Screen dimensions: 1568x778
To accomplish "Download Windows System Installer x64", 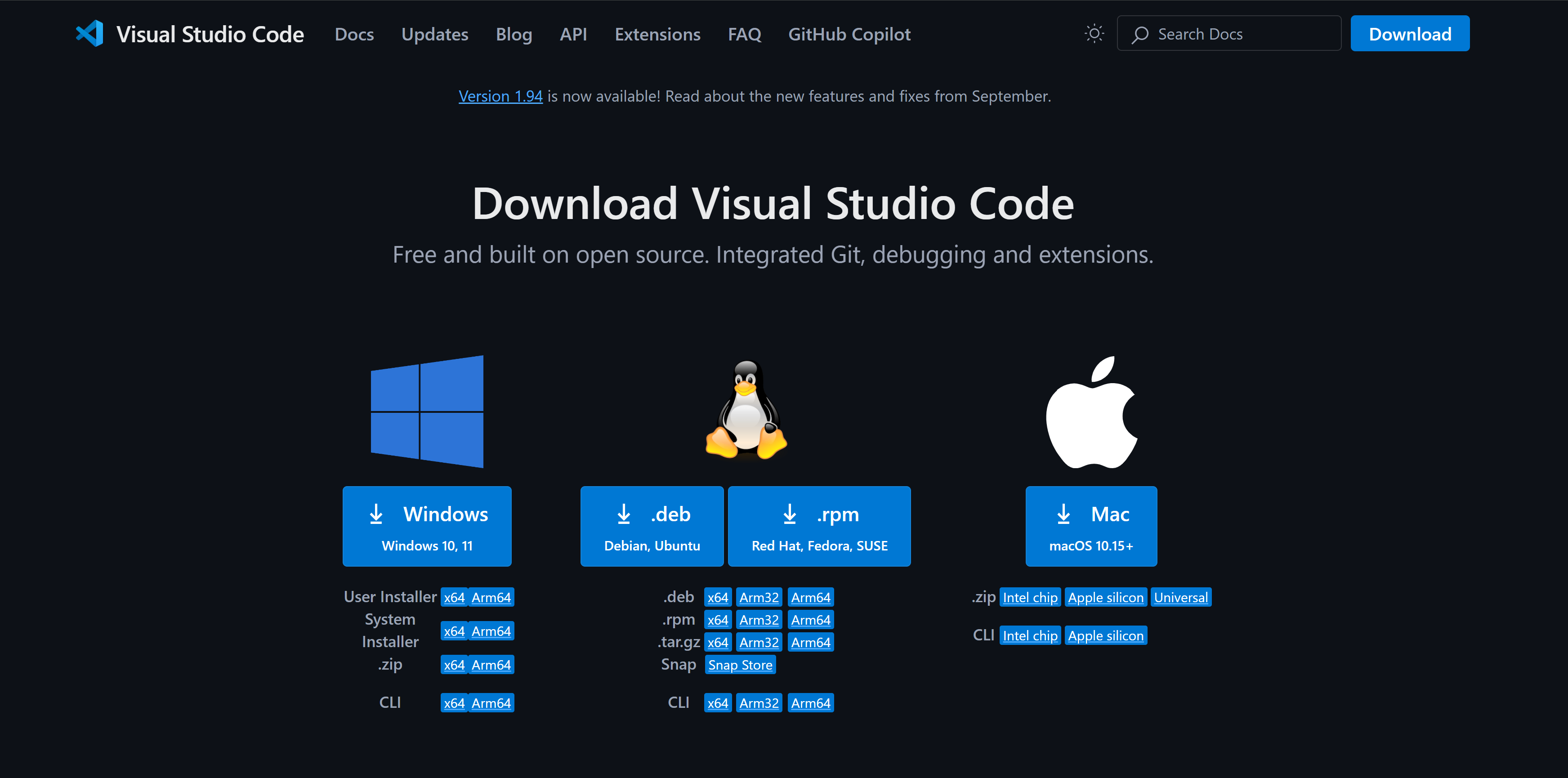I will click(454, 630).
